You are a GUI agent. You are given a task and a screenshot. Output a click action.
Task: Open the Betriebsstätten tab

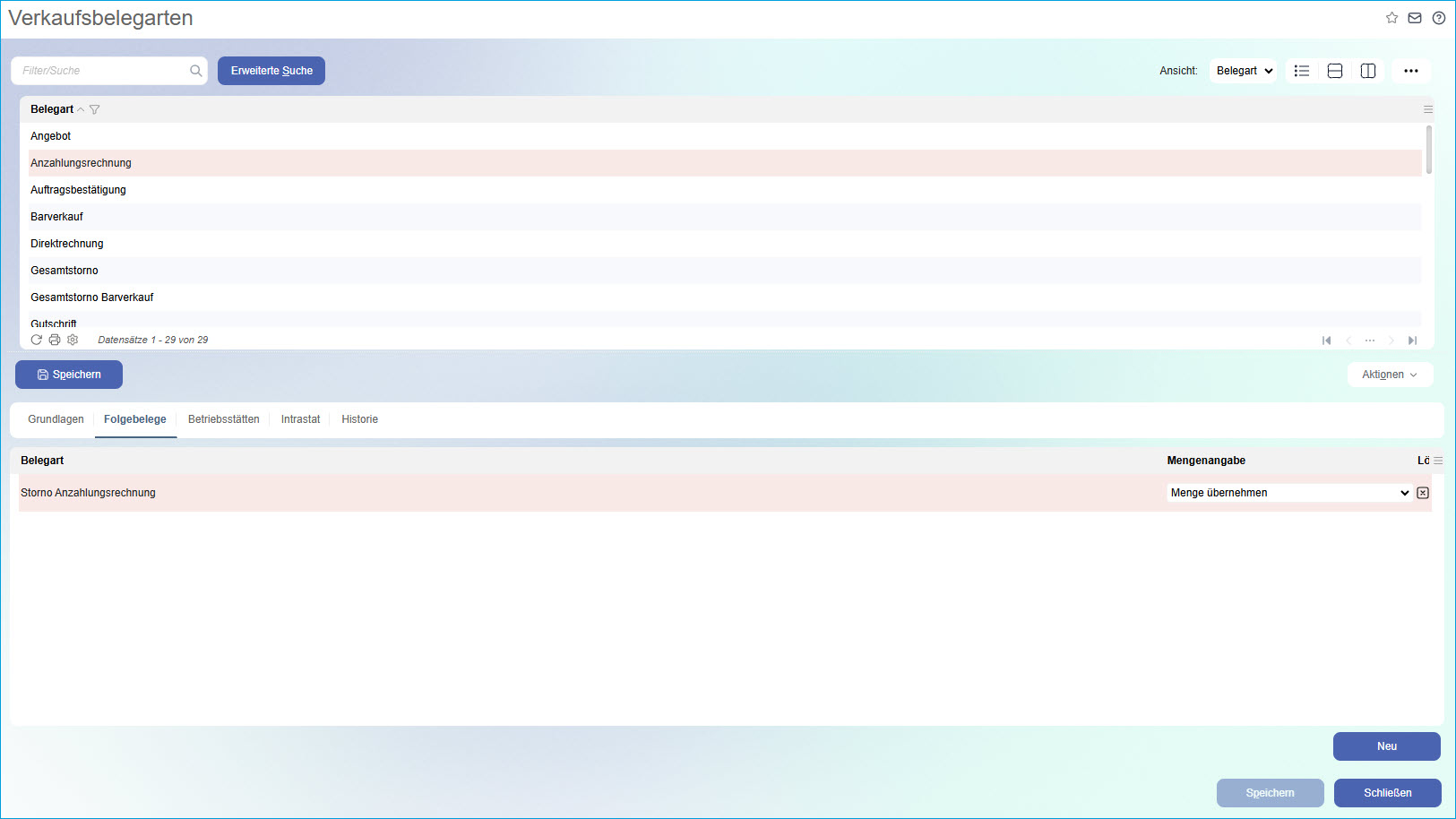224,419
